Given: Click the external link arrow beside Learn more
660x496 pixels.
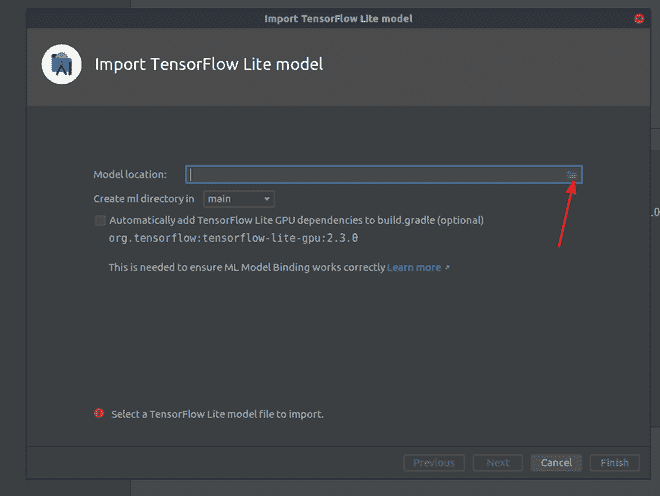Looking at the screenshot, I should [x=447, y=268].
